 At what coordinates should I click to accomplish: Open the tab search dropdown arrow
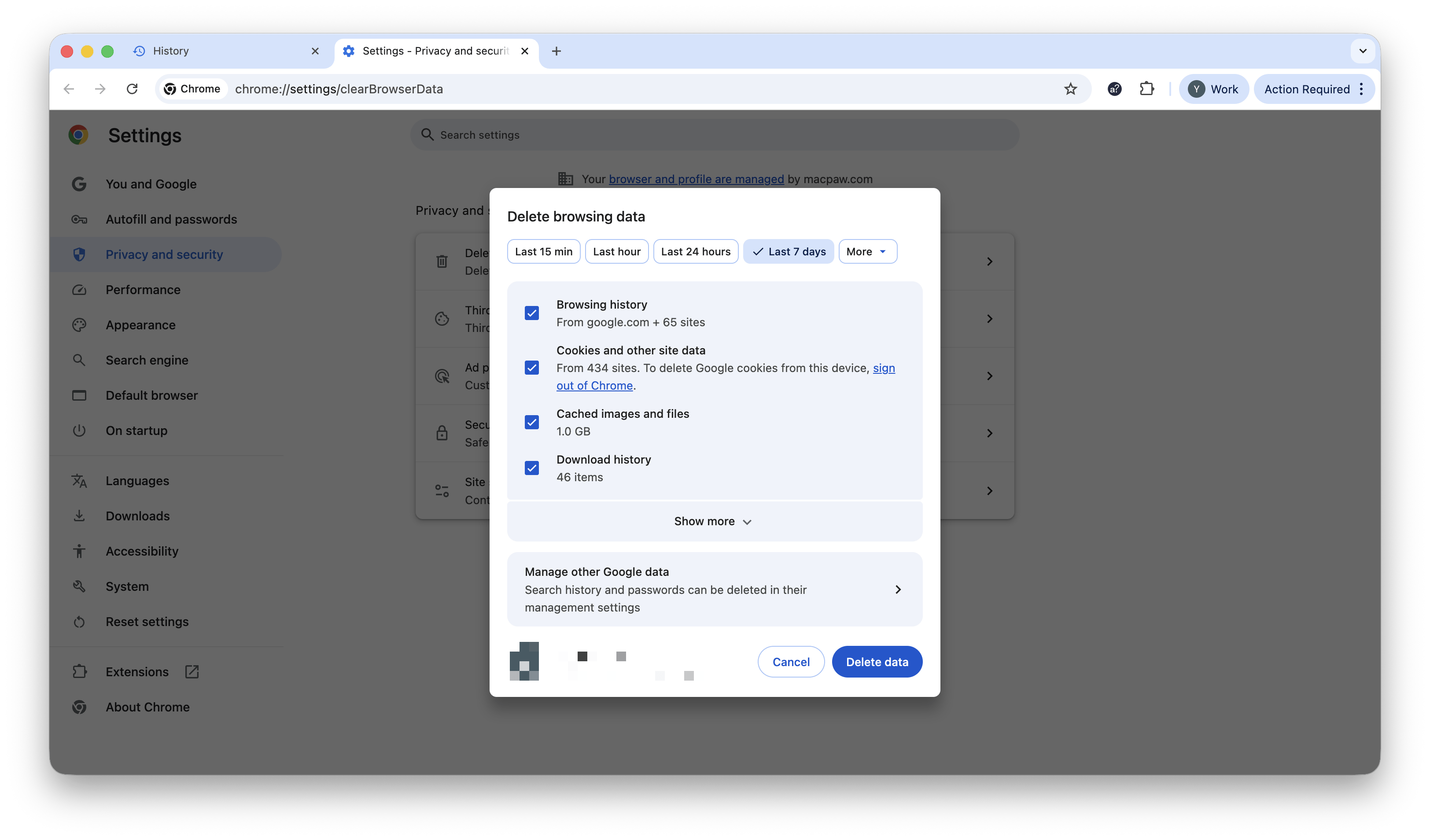pyautogui.click(x=1363, y=51)
